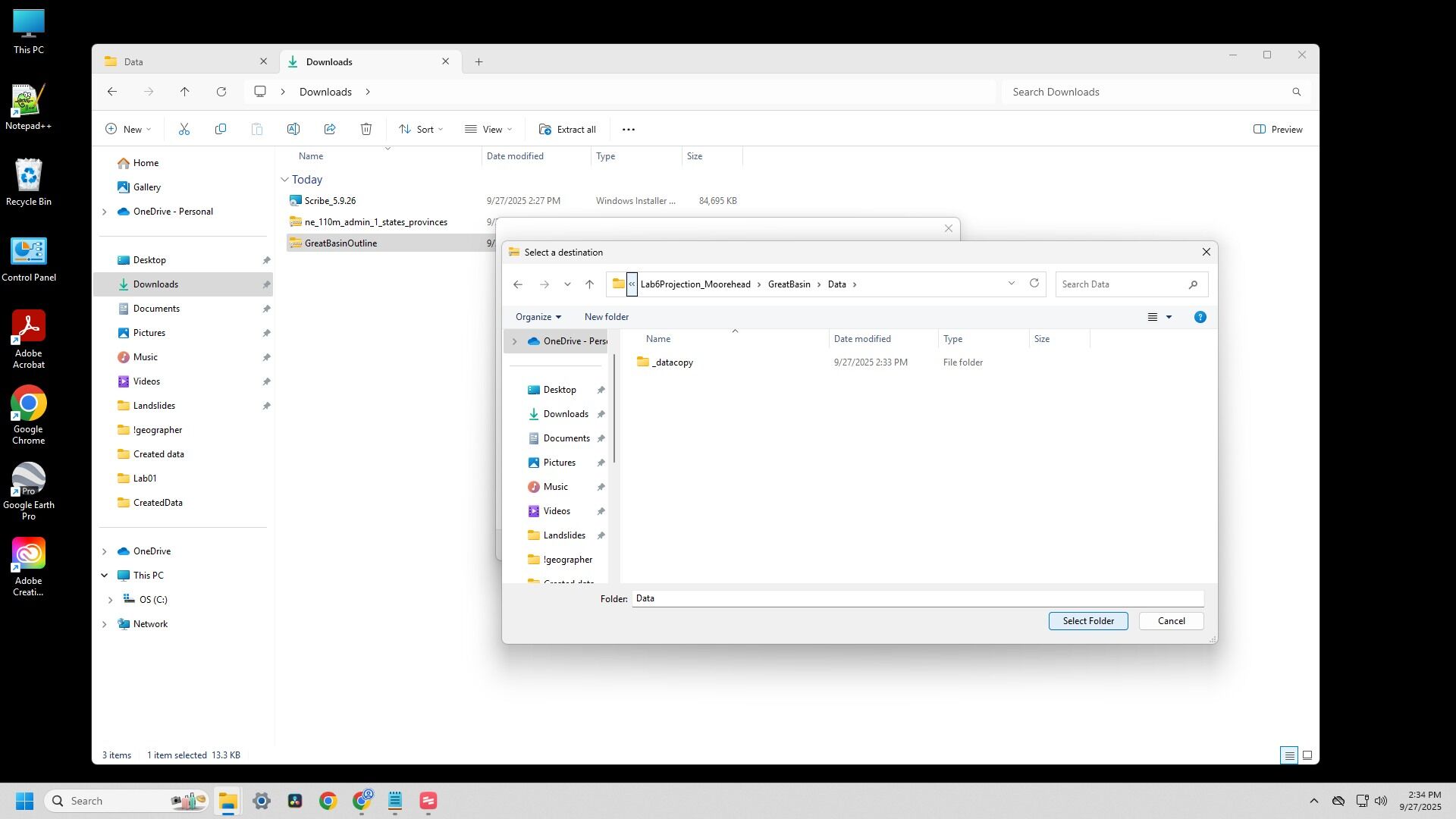Image resolution: width=1456 pixels, height=819 pixels.
Task: Click the Folder name input field
Action: click(x=917, y=598)
